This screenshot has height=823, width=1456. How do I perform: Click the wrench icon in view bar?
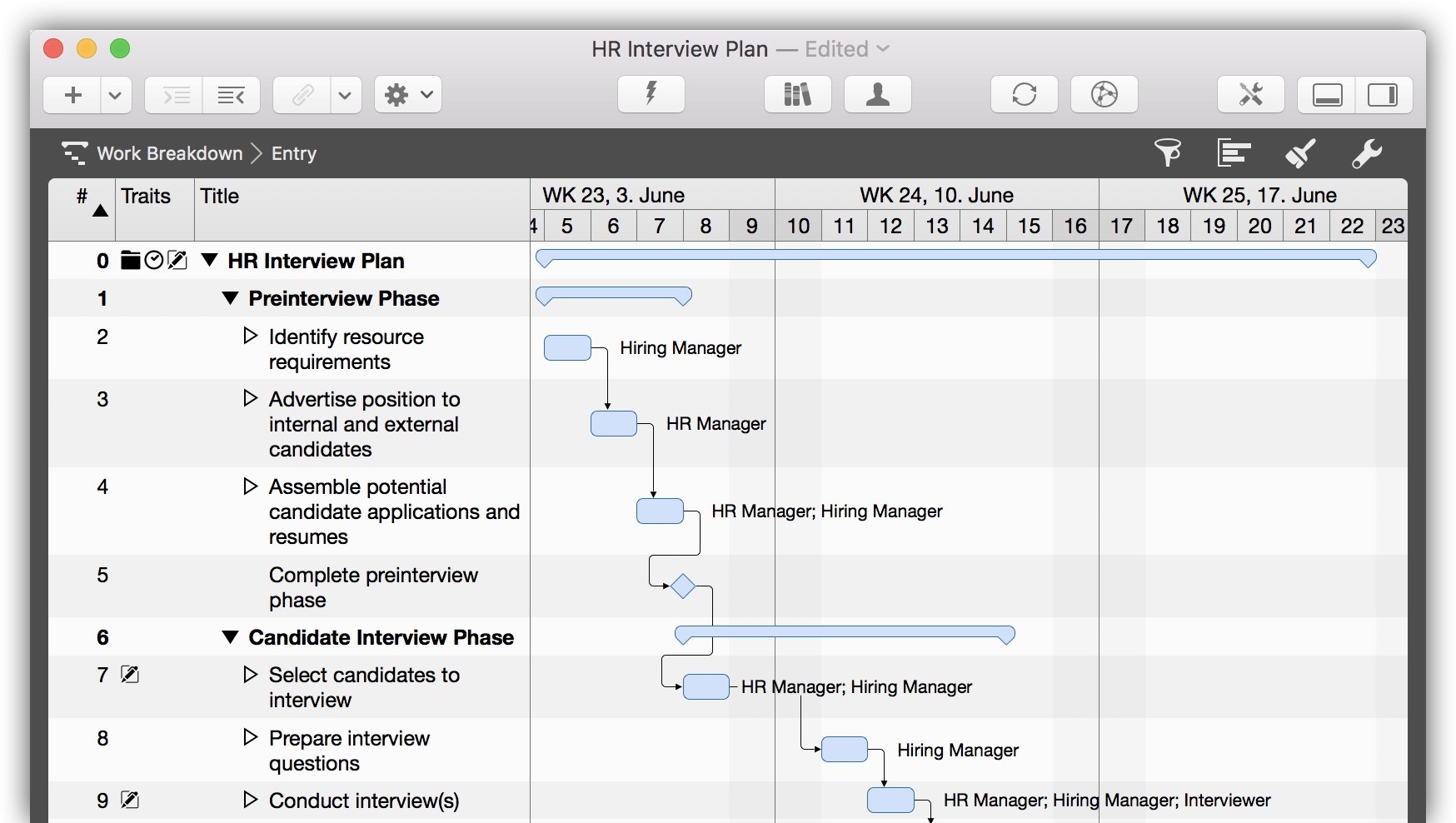(x=1366, y=153)
